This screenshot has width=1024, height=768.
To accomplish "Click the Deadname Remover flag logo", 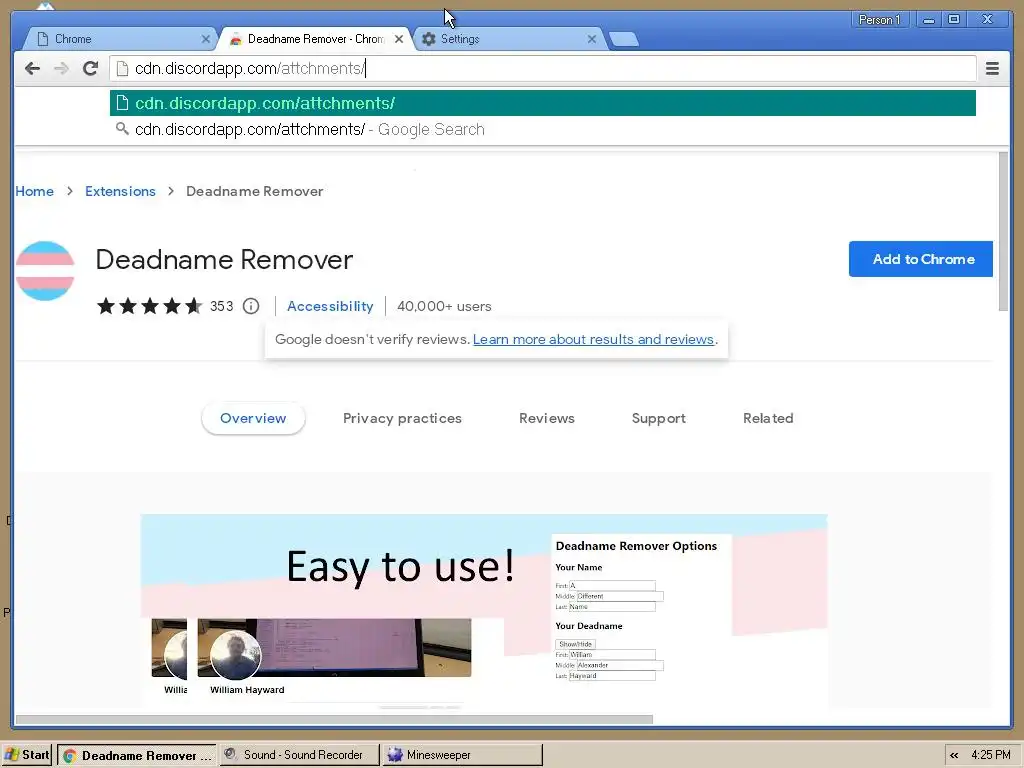I will pos(45,270).
